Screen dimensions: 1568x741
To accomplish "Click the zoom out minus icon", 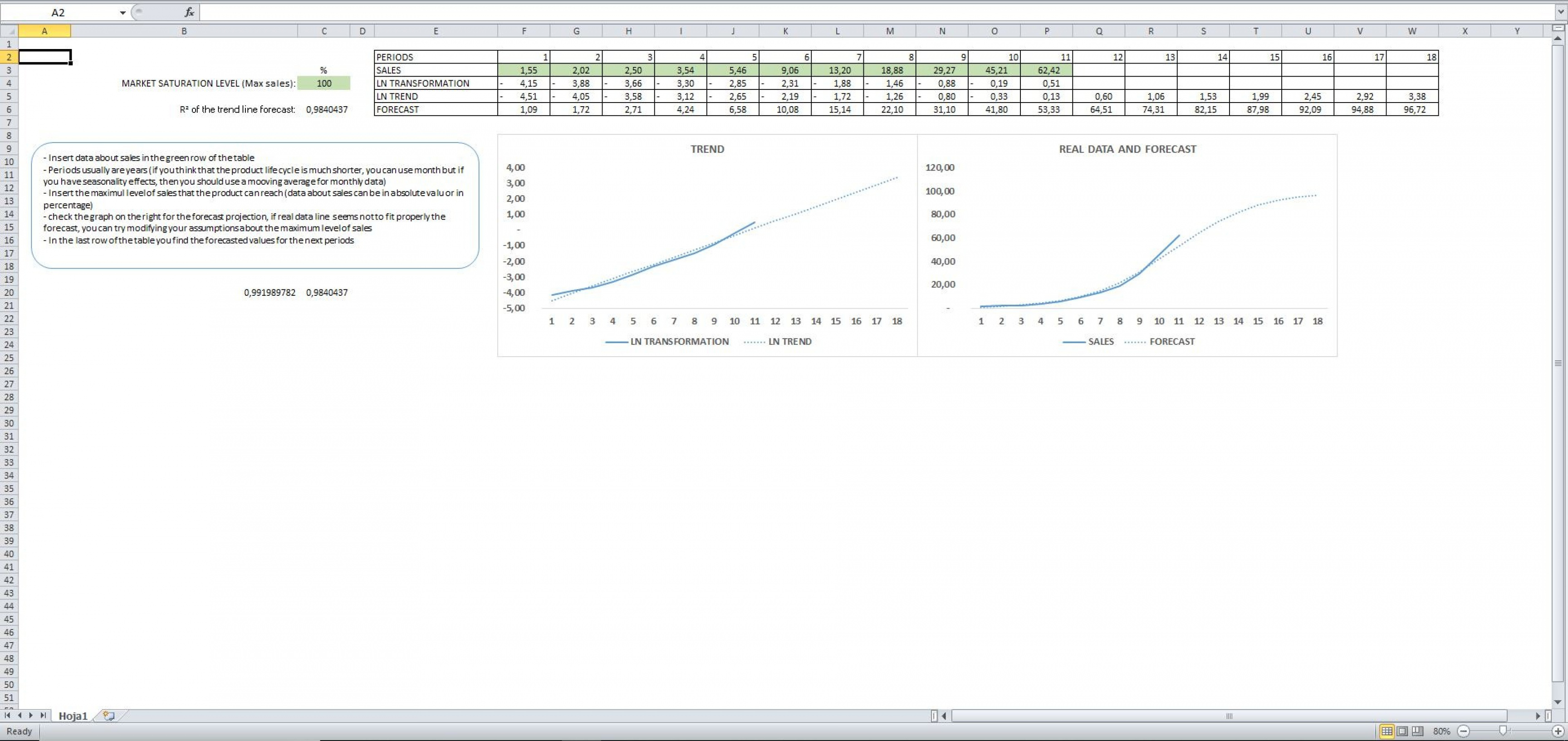I will click(1464, 731).
